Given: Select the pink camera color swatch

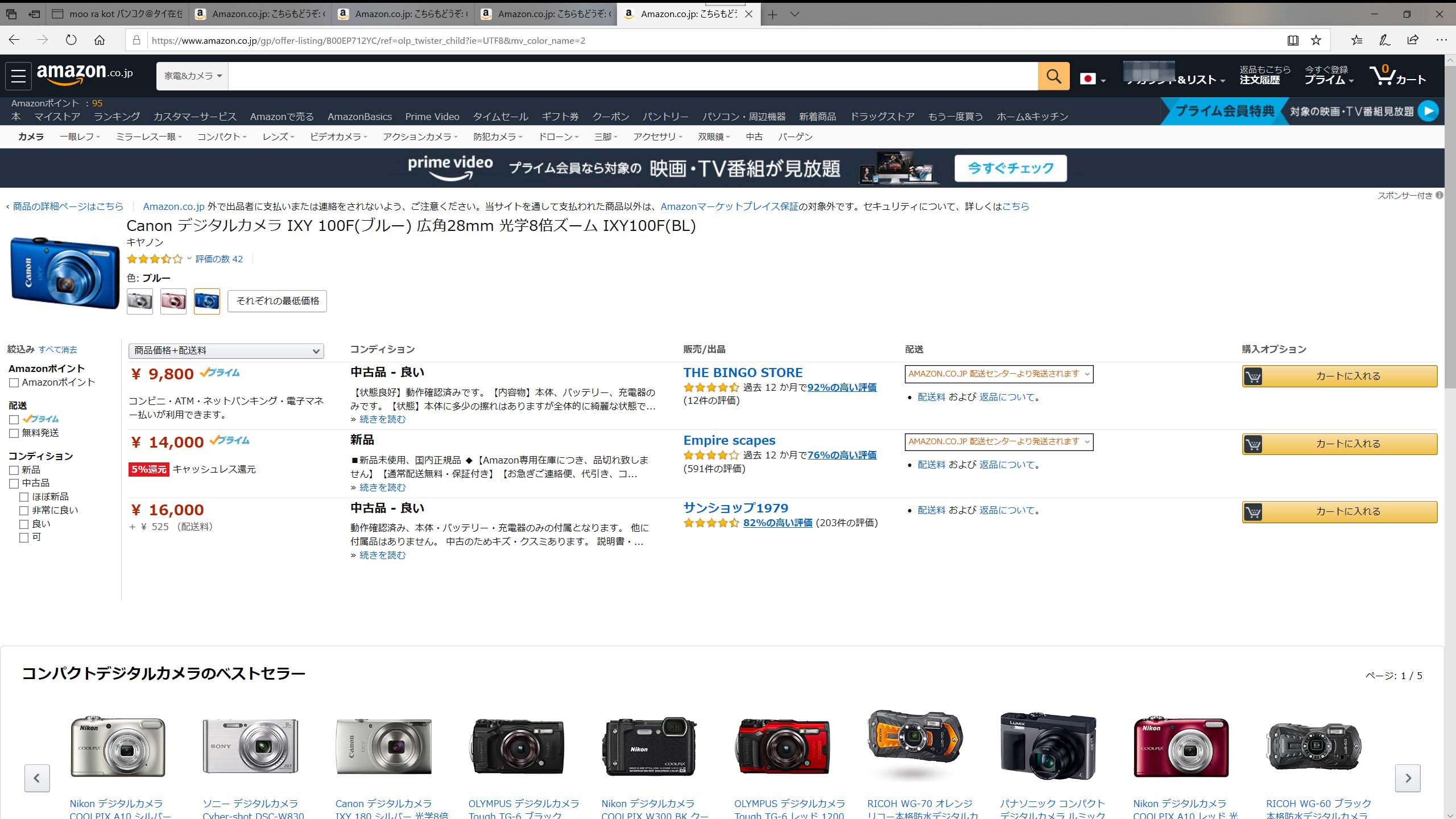Looking at the screenshot, I should (x=173, y=301).
